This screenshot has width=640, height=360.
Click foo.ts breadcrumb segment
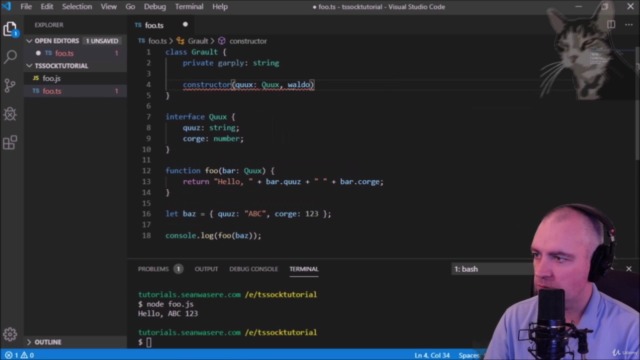point(157,41)
